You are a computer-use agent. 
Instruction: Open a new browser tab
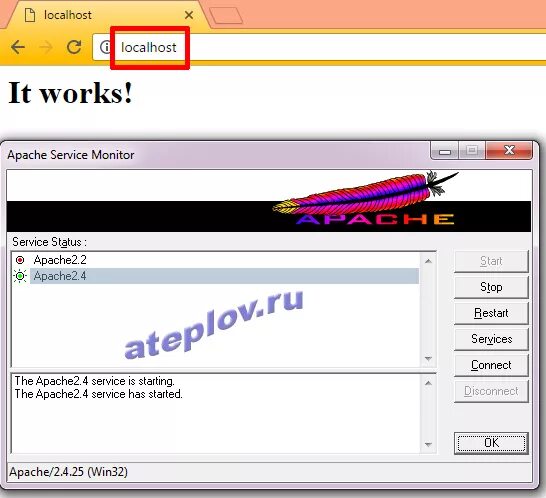[x=226, y=15]
